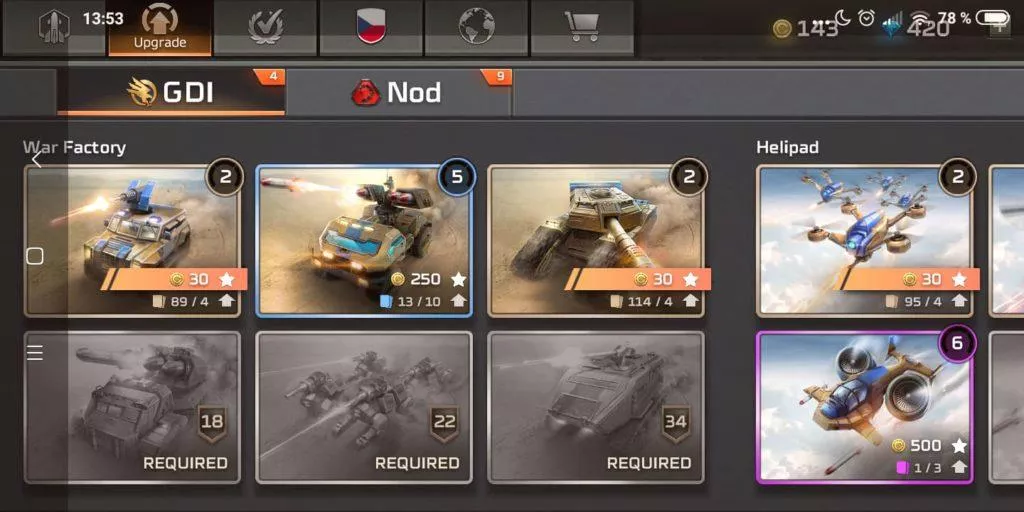1024x512 pixels.
Task: Tap the locked unit requiring level 18
Action: pos(133,408)
